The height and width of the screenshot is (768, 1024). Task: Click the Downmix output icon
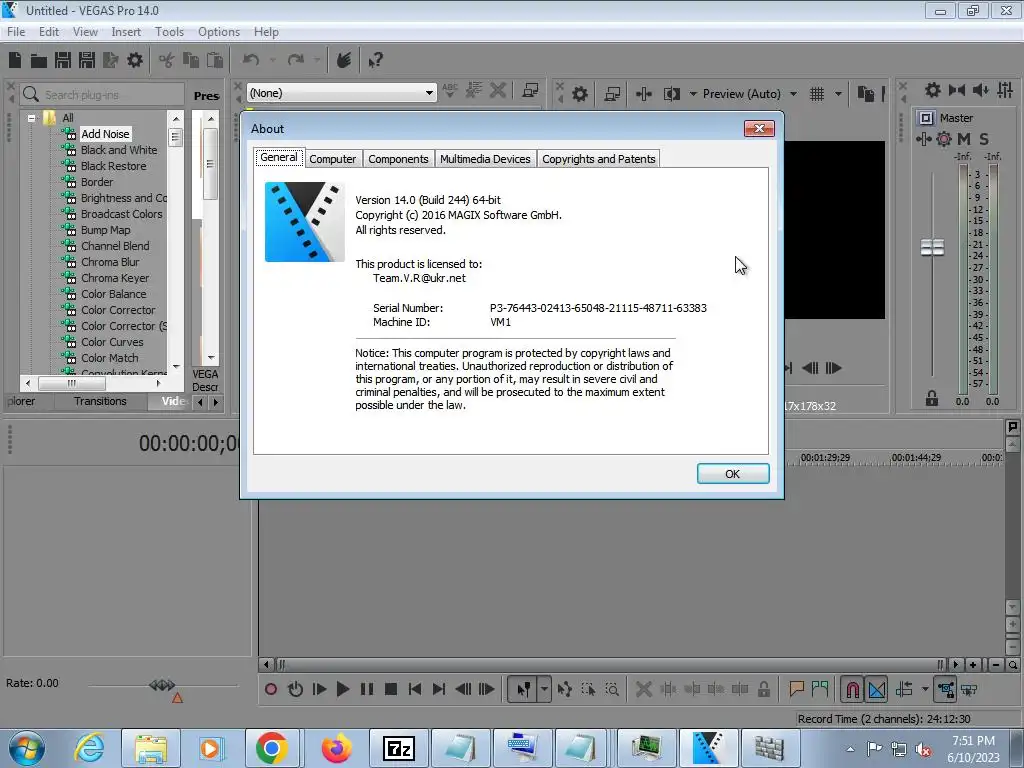957,90
